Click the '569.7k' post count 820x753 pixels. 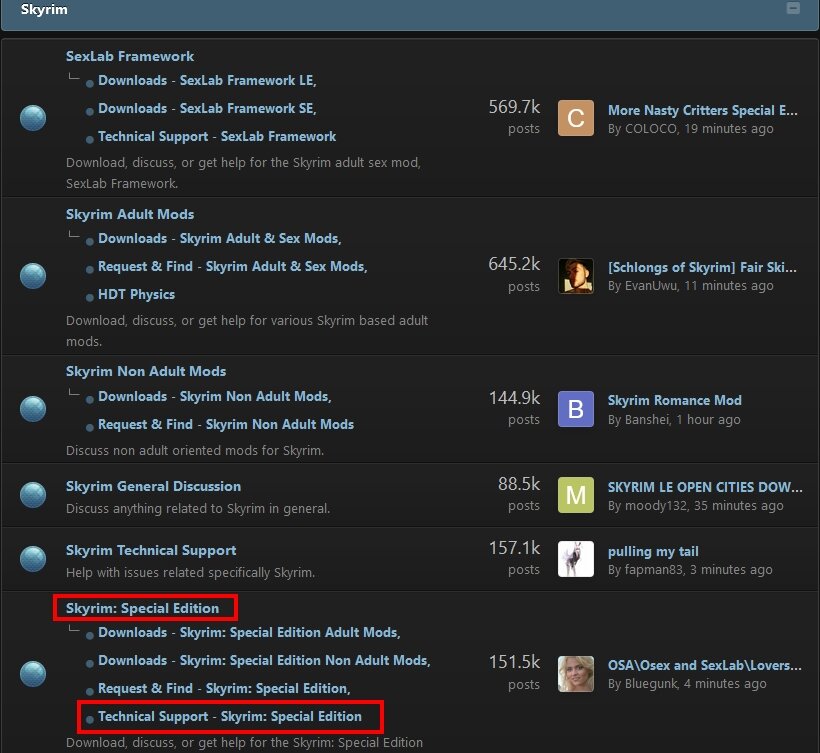tap(514, 107)
